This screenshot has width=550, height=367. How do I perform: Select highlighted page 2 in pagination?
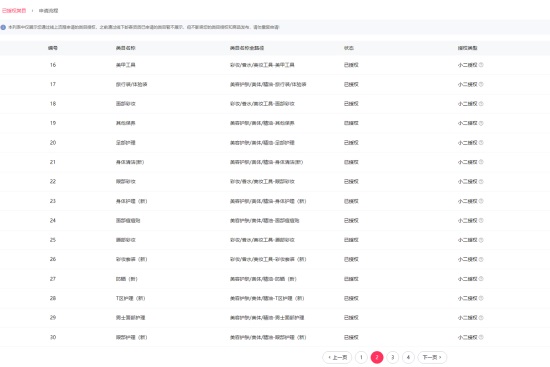377,357
